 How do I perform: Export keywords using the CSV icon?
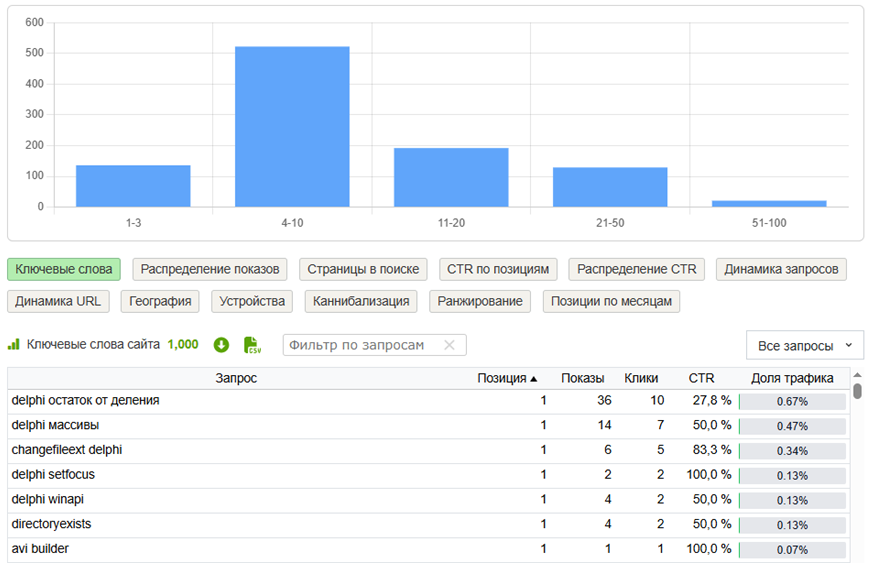(x=252, y=345)
